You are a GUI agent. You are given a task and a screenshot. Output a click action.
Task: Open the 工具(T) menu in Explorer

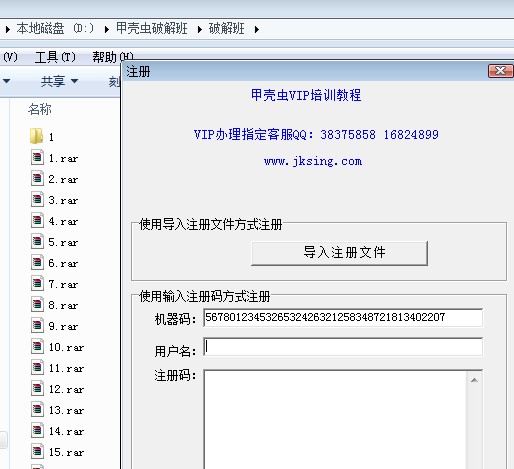pos(55,57)
